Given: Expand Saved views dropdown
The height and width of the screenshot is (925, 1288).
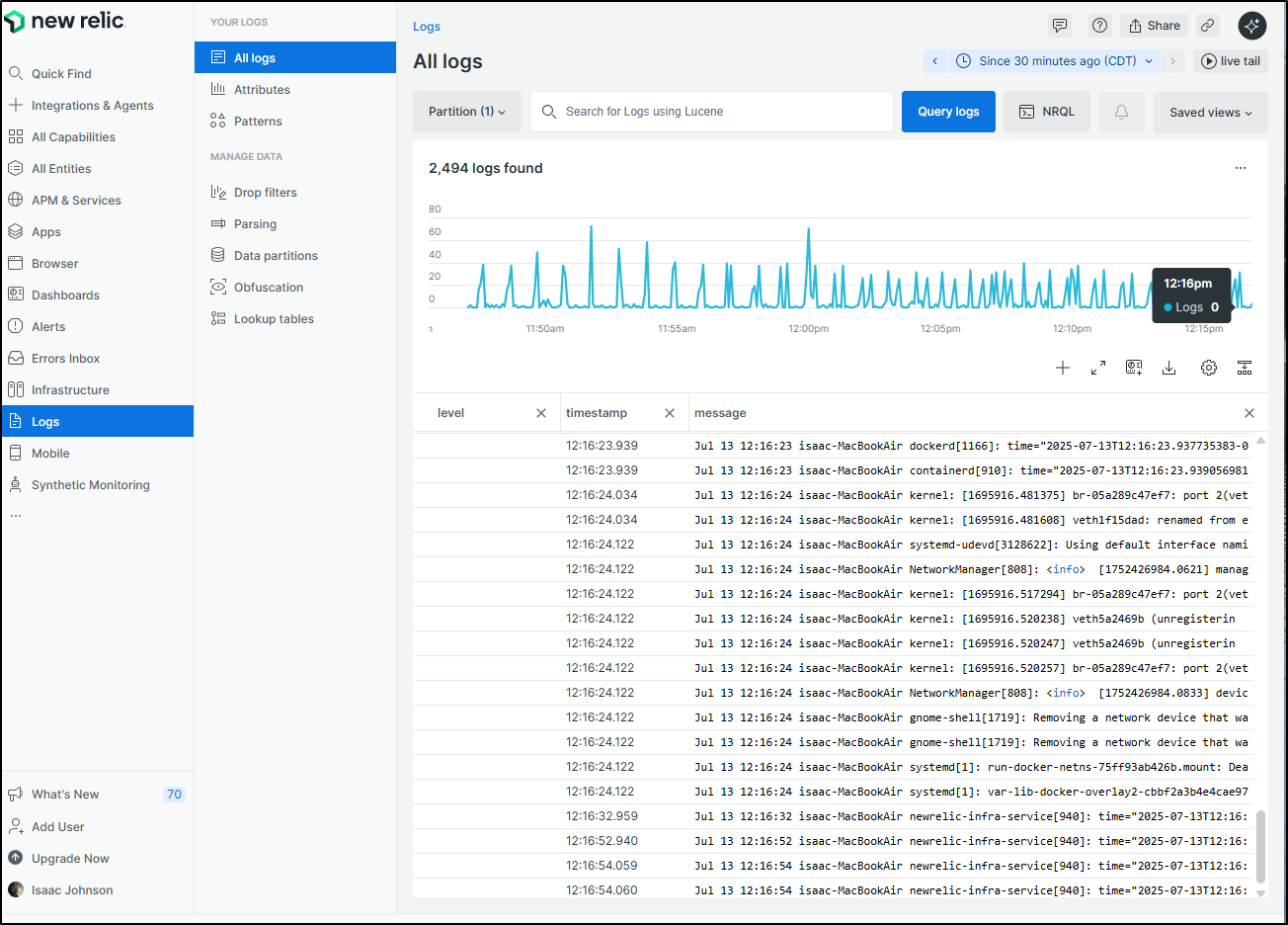Looking at the screenshot, I should click(1211, 112).
